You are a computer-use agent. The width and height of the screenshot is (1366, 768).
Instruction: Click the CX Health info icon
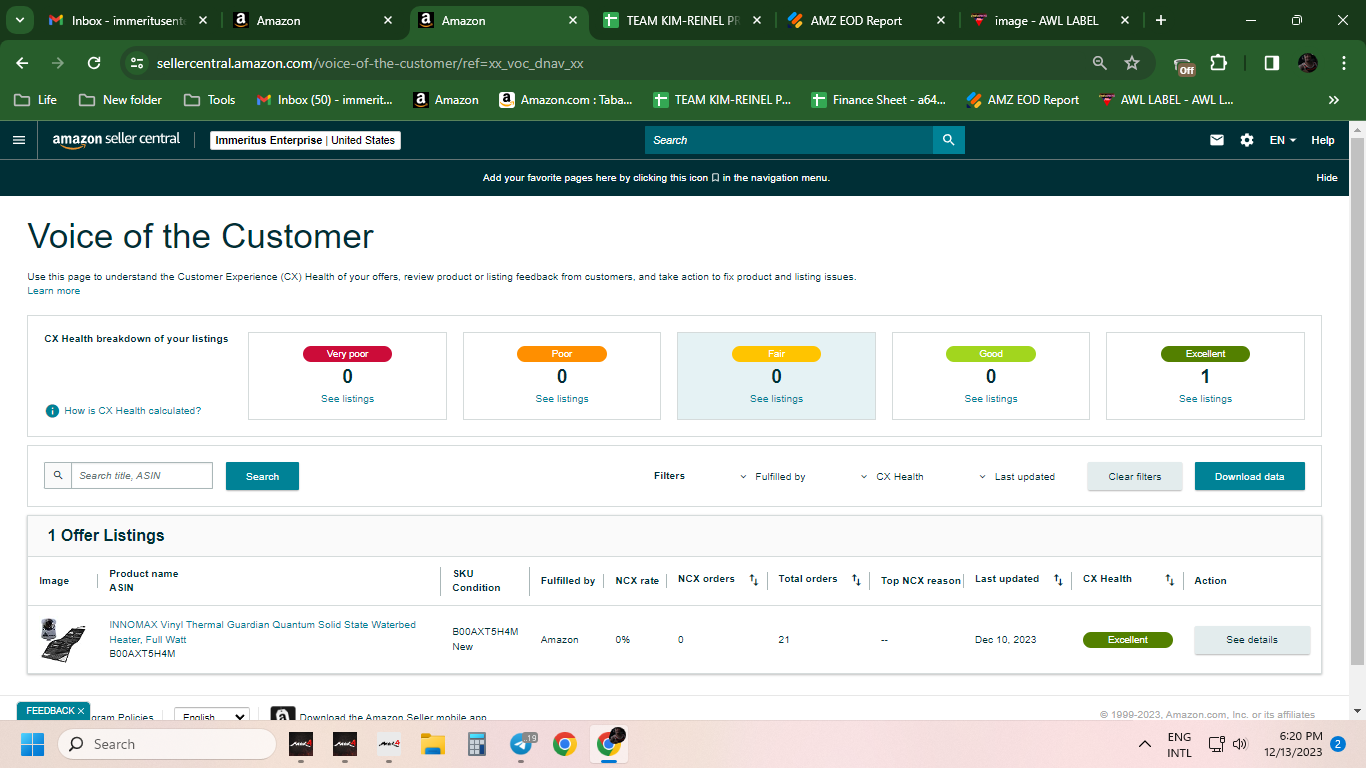coord(52,411)
